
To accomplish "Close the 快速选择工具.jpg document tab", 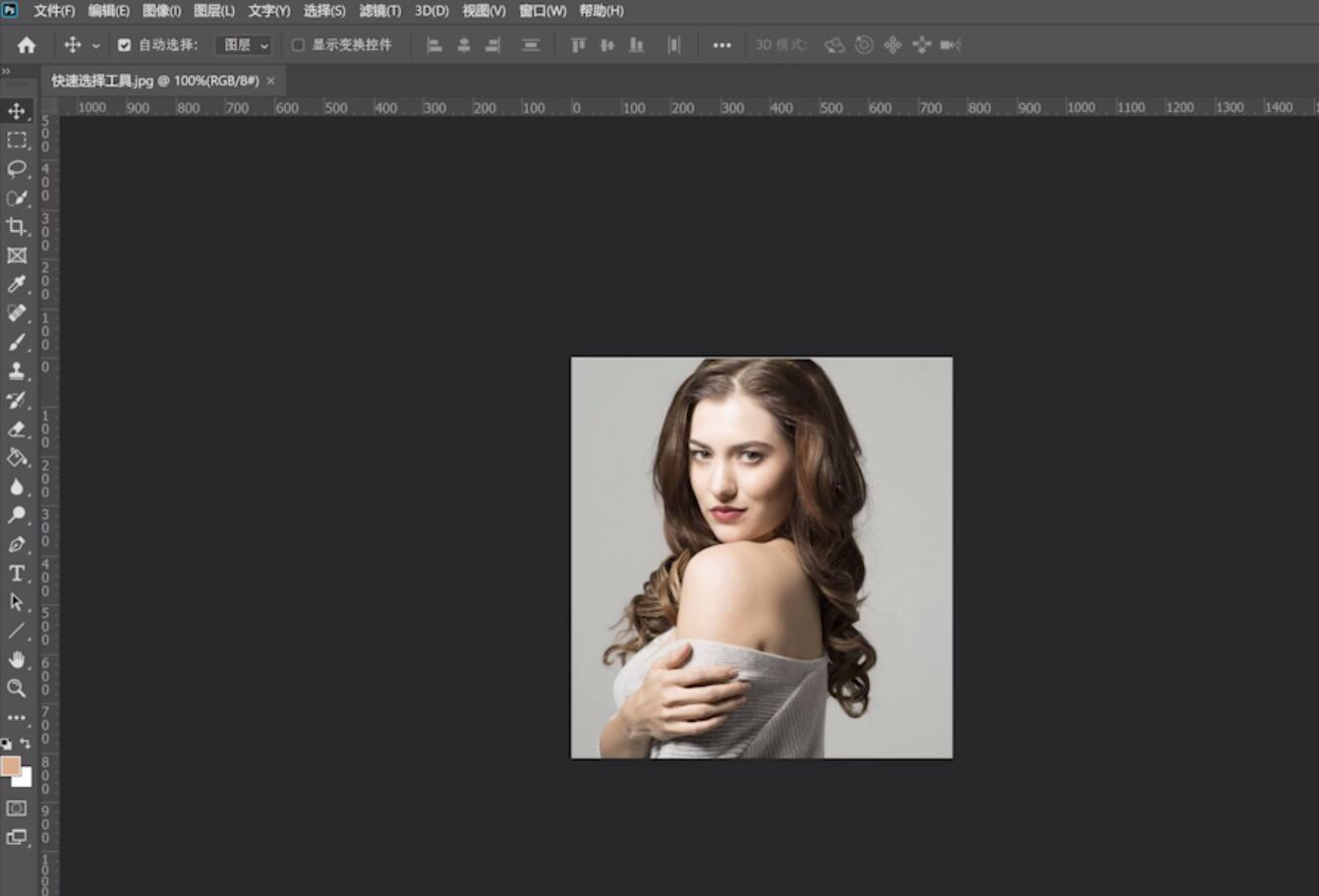I will coord(271,81).
